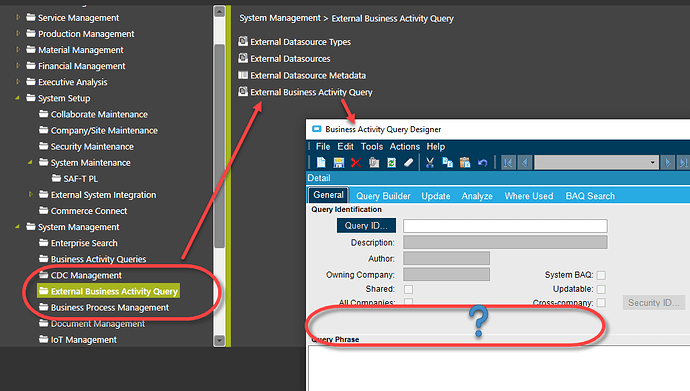
Task: Switch to the Query Builder tab
Action: point(383,196)
